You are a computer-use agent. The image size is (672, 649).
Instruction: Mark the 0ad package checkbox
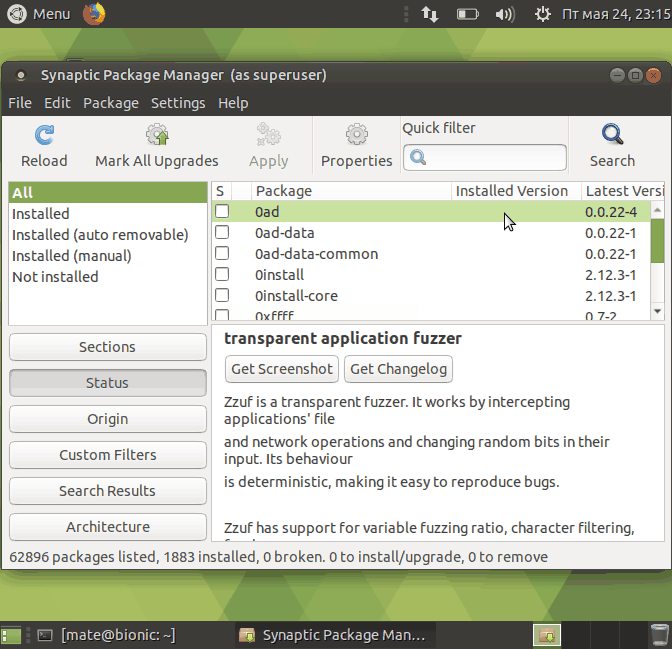coord(222,211)
